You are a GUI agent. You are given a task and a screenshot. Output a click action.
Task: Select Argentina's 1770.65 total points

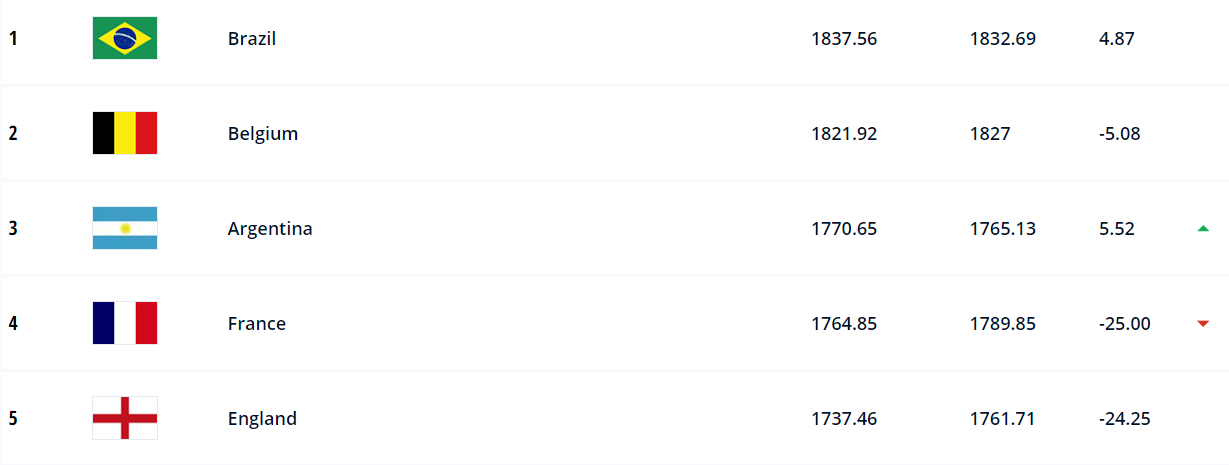pos(844,229)
